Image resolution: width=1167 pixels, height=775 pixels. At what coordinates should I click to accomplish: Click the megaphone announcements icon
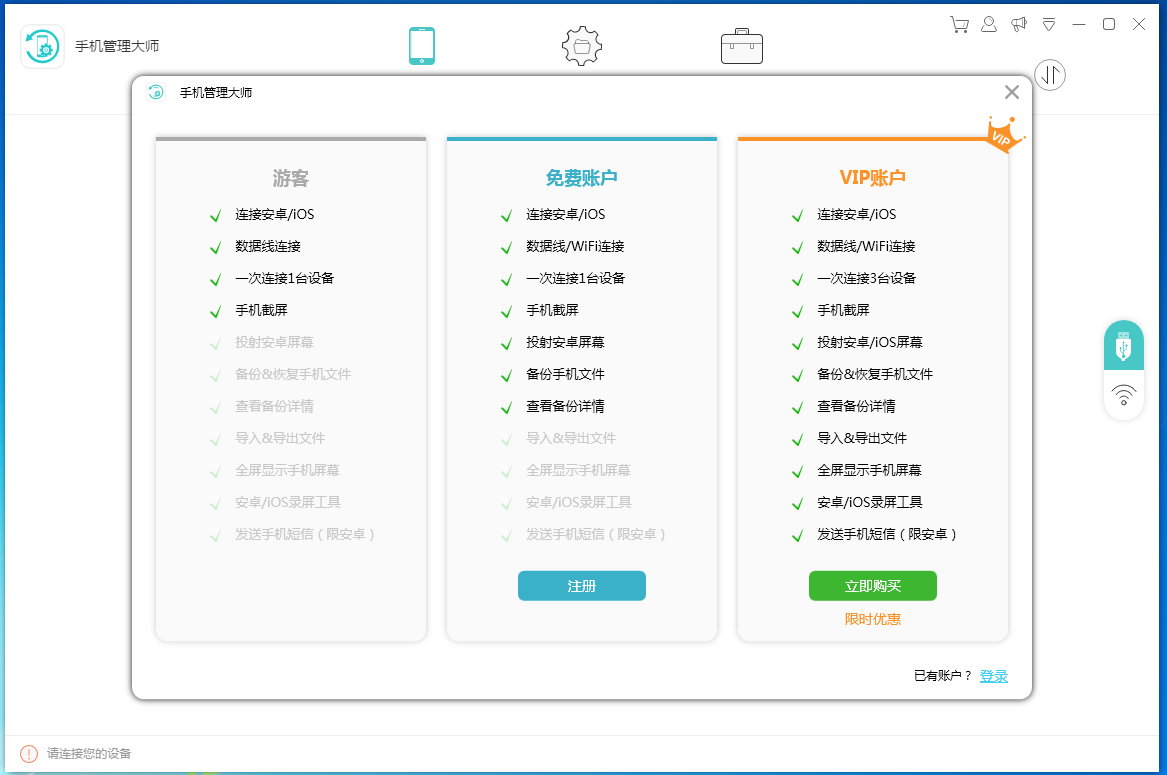coord(1019,25)
